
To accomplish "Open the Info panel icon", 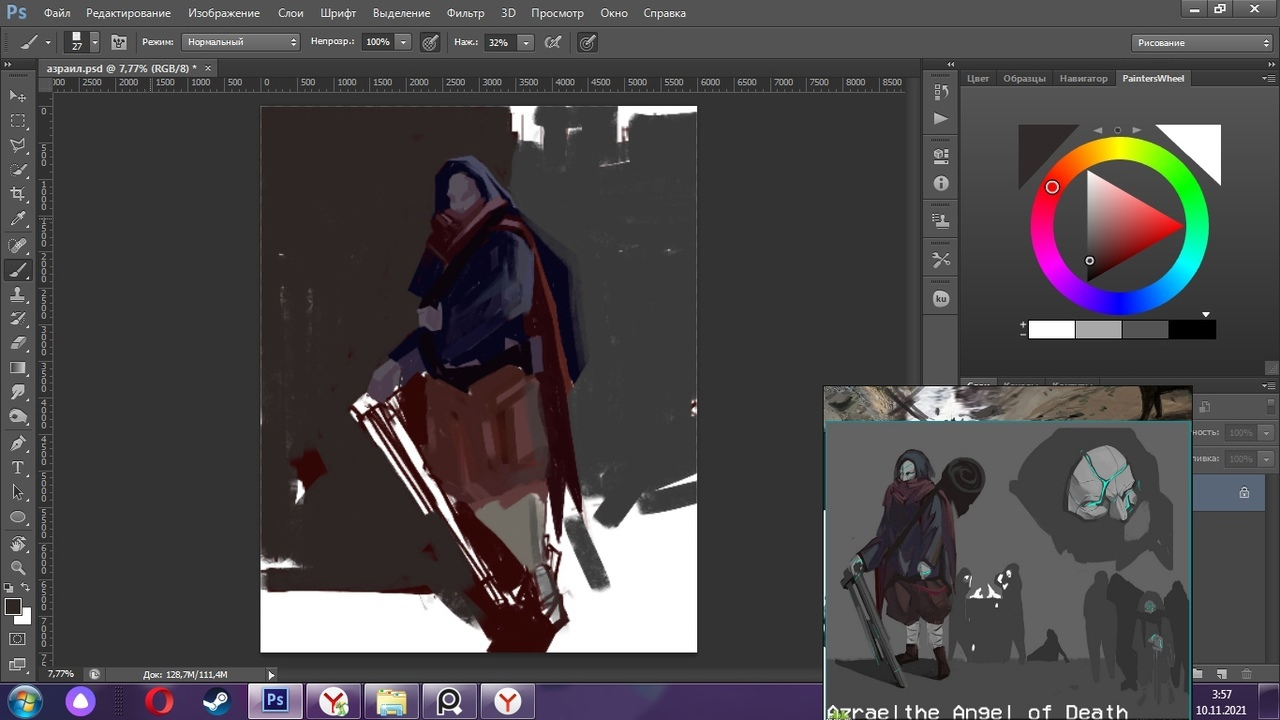I will (x=941, y=184).
